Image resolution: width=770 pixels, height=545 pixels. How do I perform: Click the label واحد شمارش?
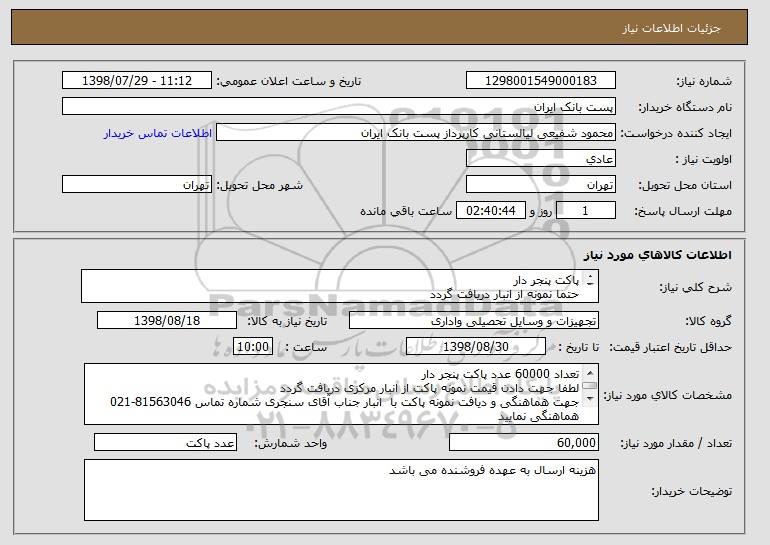click(291, 443)
